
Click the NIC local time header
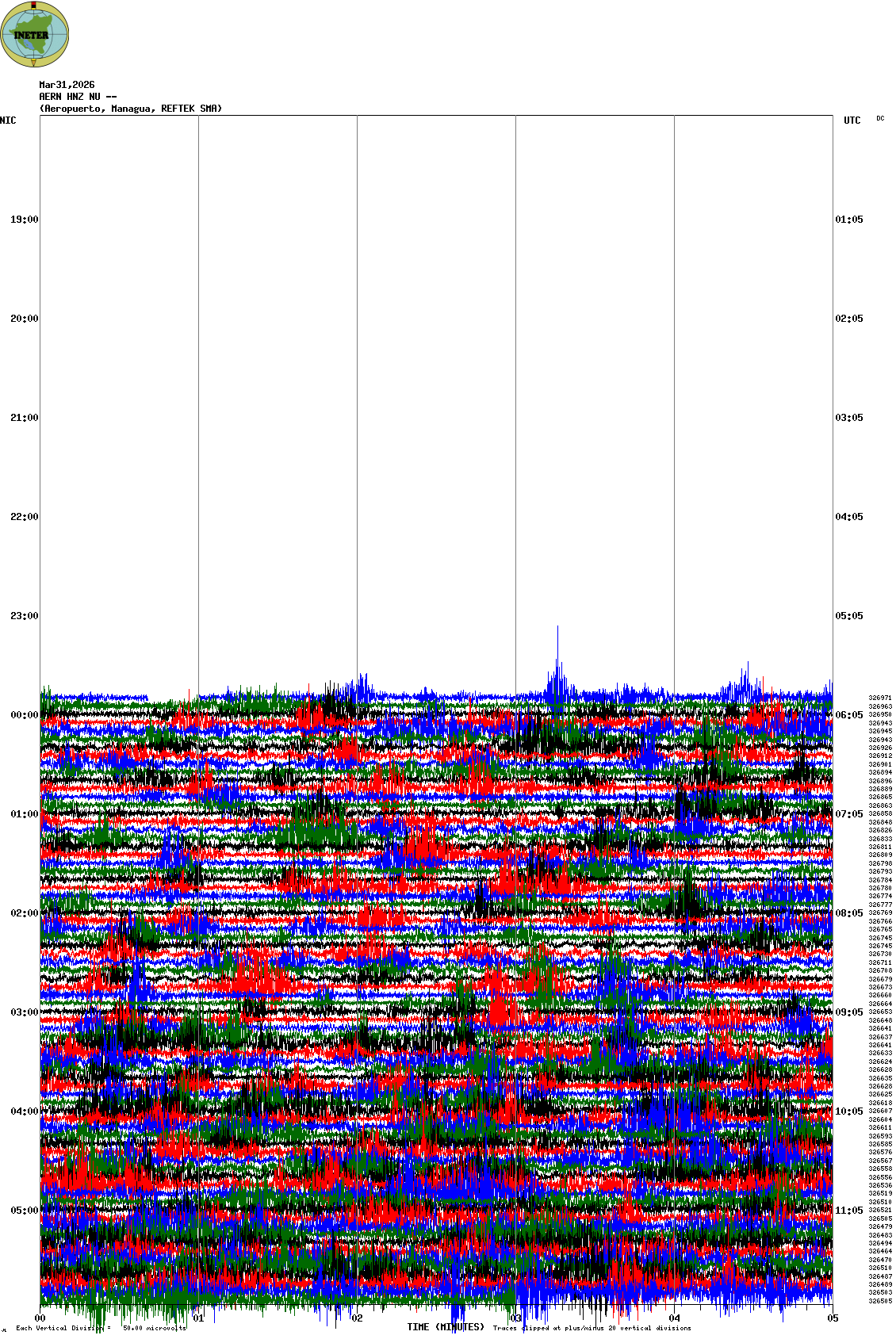(8, 121)
